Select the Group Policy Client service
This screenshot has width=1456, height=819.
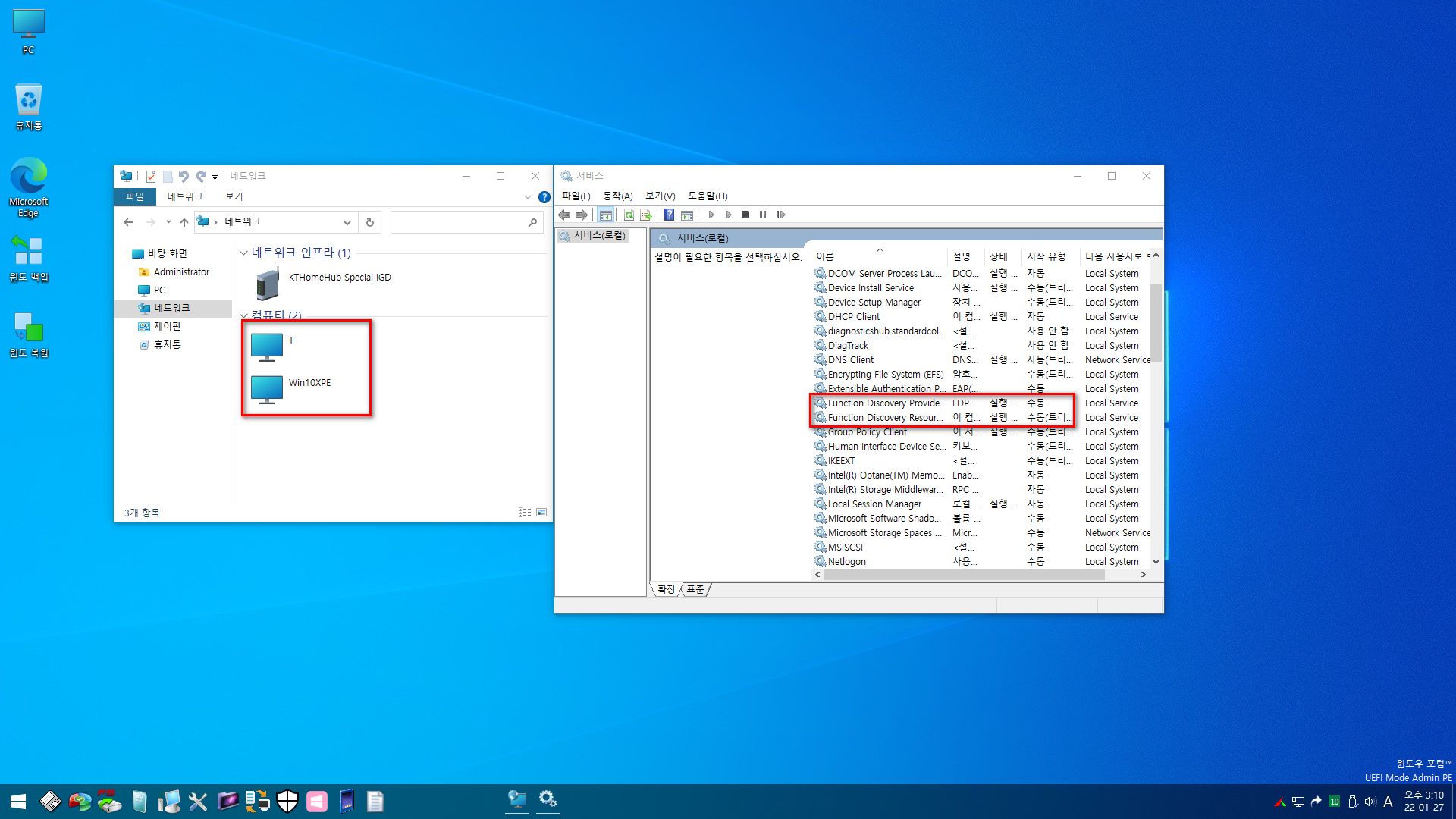981,432
